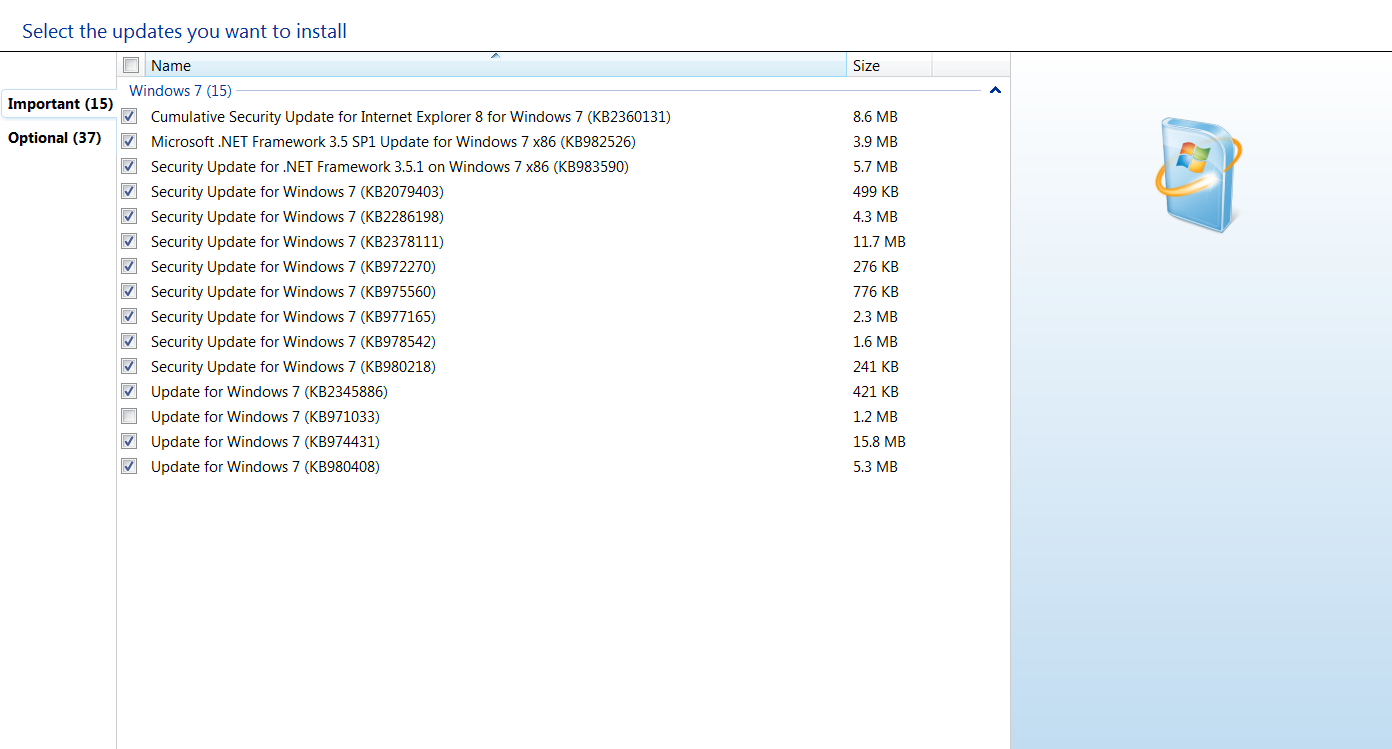1392x749 pixels.
Task: Select Update for Windows 7 (KB2345886)
Action: (x=269, y=392)
